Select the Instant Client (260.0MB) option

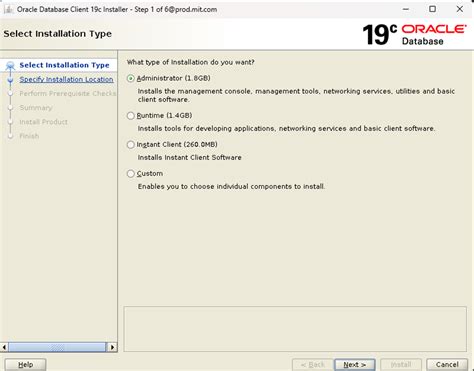pyautogui.click(x=131, y=145)
